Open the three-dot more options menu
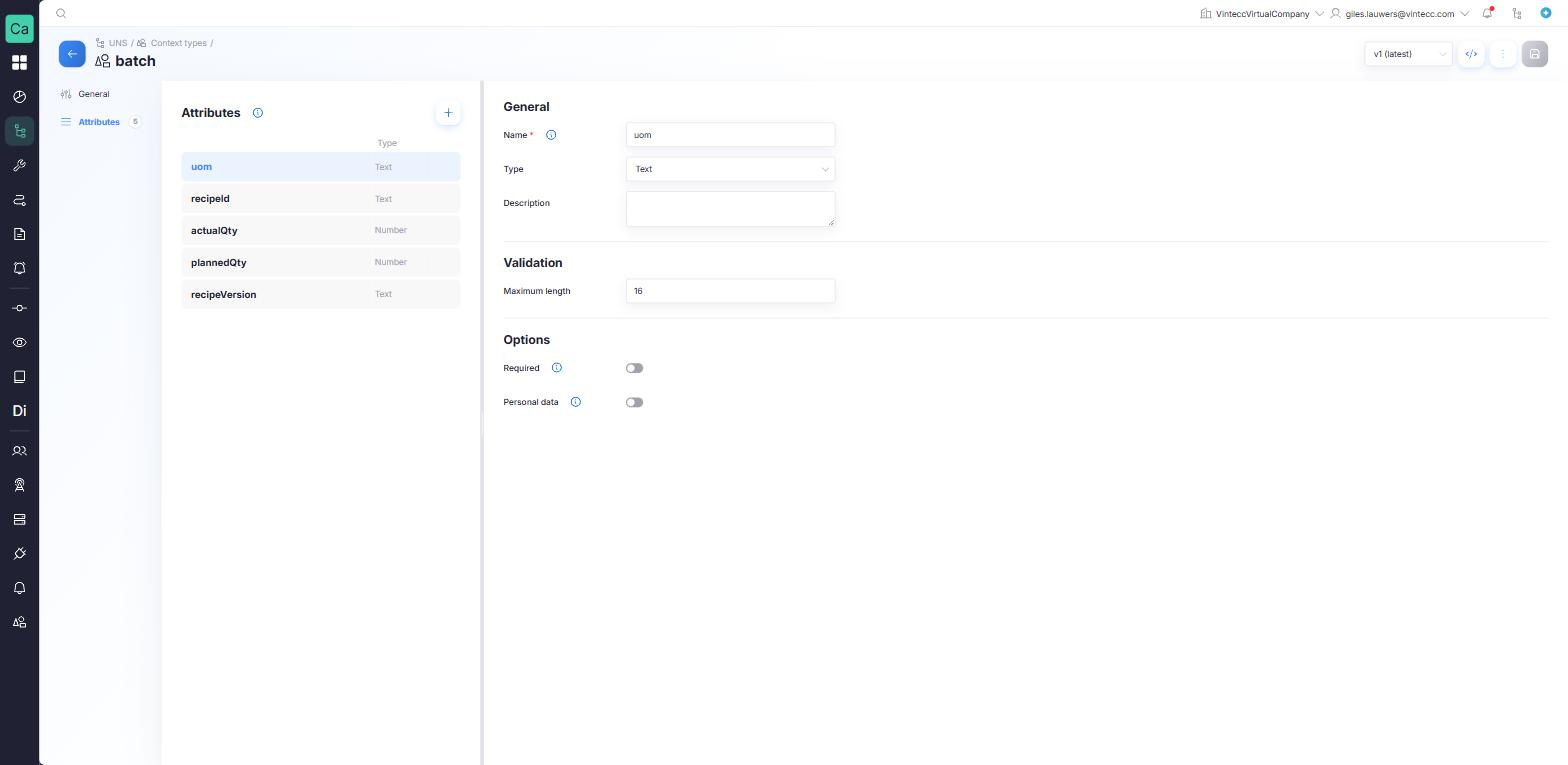The image size is (1568, 765). pos(1502,54)
